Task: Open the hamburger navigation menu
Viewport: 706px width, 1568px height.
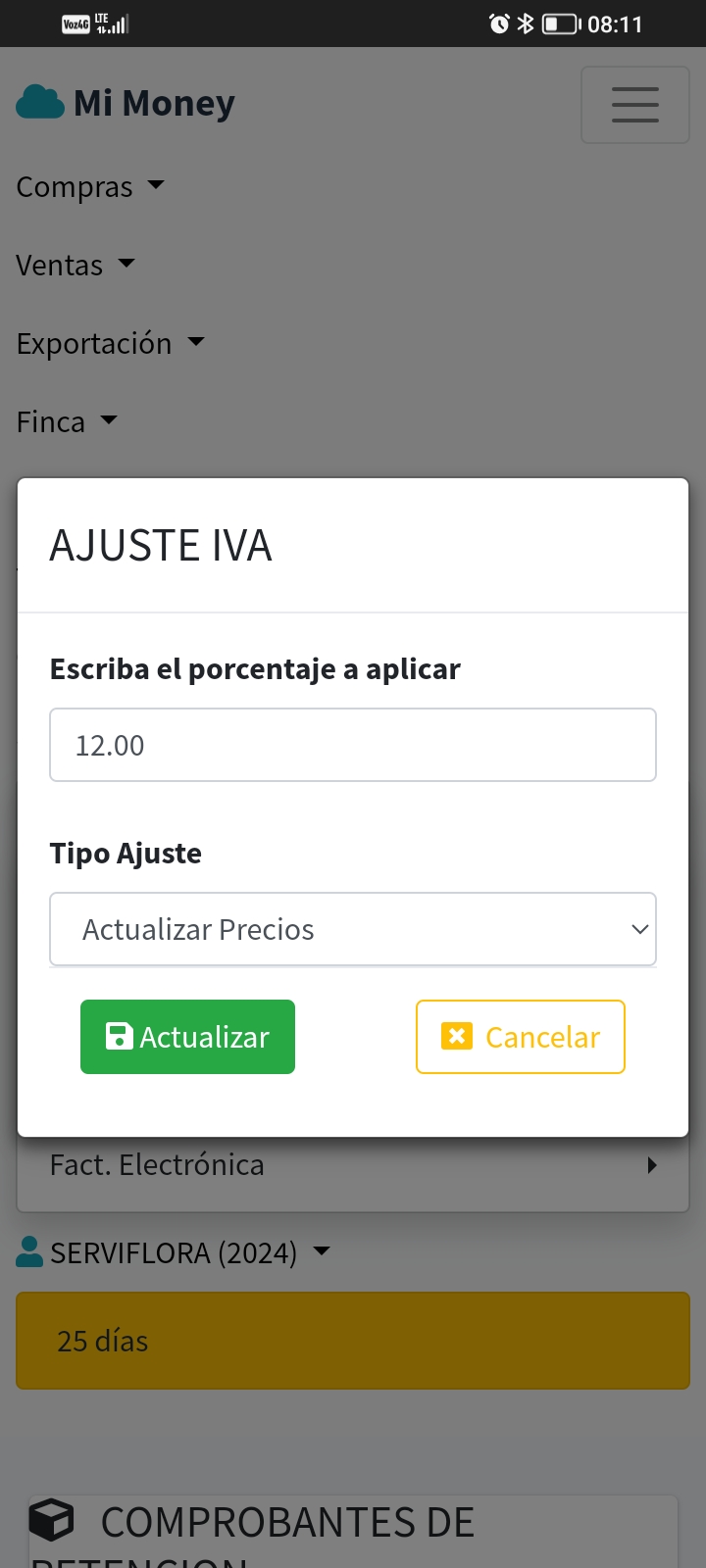Action: pos(634,105)
